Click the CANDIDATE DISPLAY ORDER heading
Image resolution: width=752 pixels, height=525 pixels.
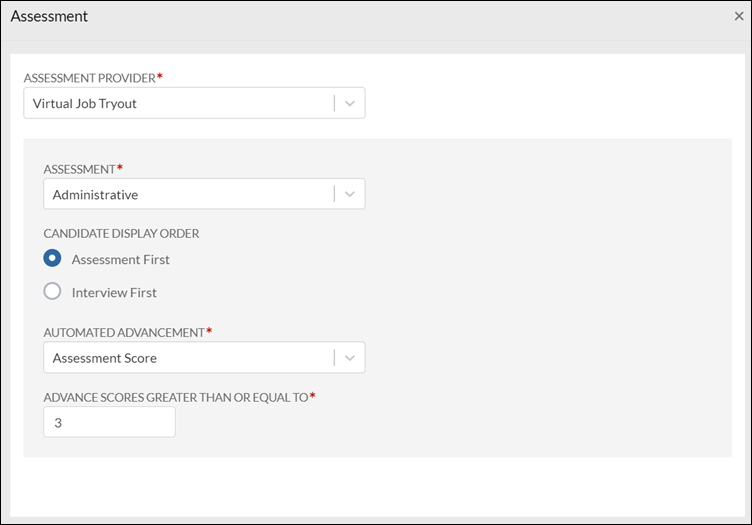click(121, 233)
